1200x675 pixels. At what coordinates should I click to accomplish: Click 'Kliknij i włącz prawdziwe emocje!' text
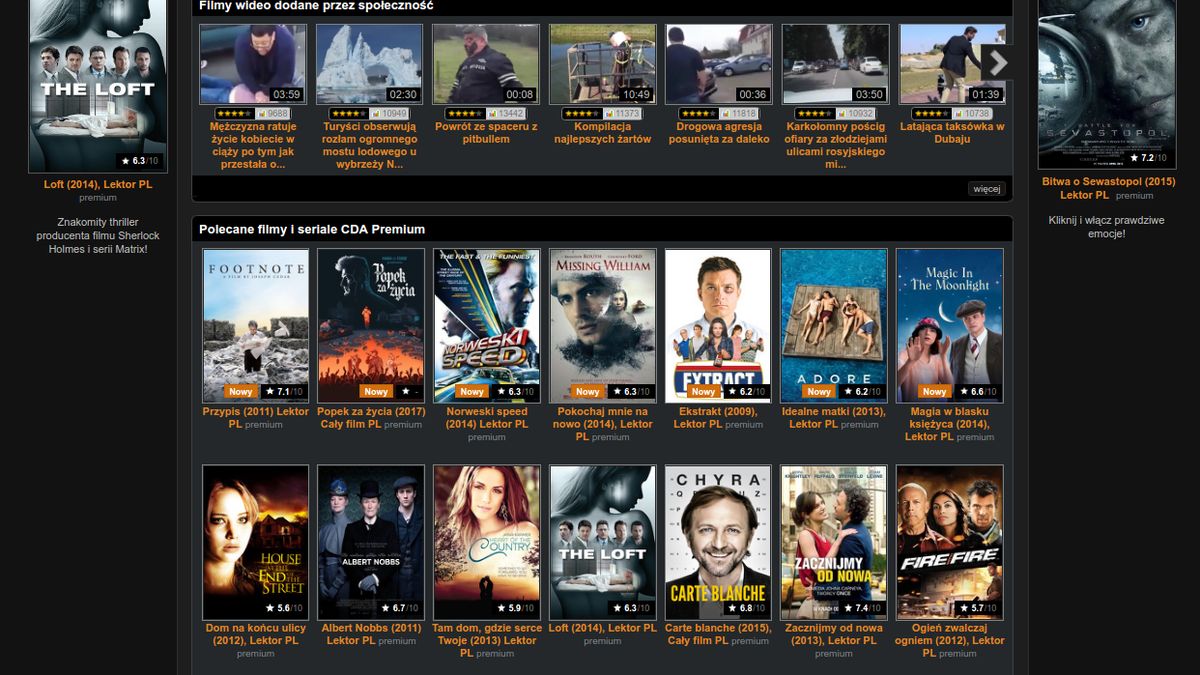point(1106,226)
